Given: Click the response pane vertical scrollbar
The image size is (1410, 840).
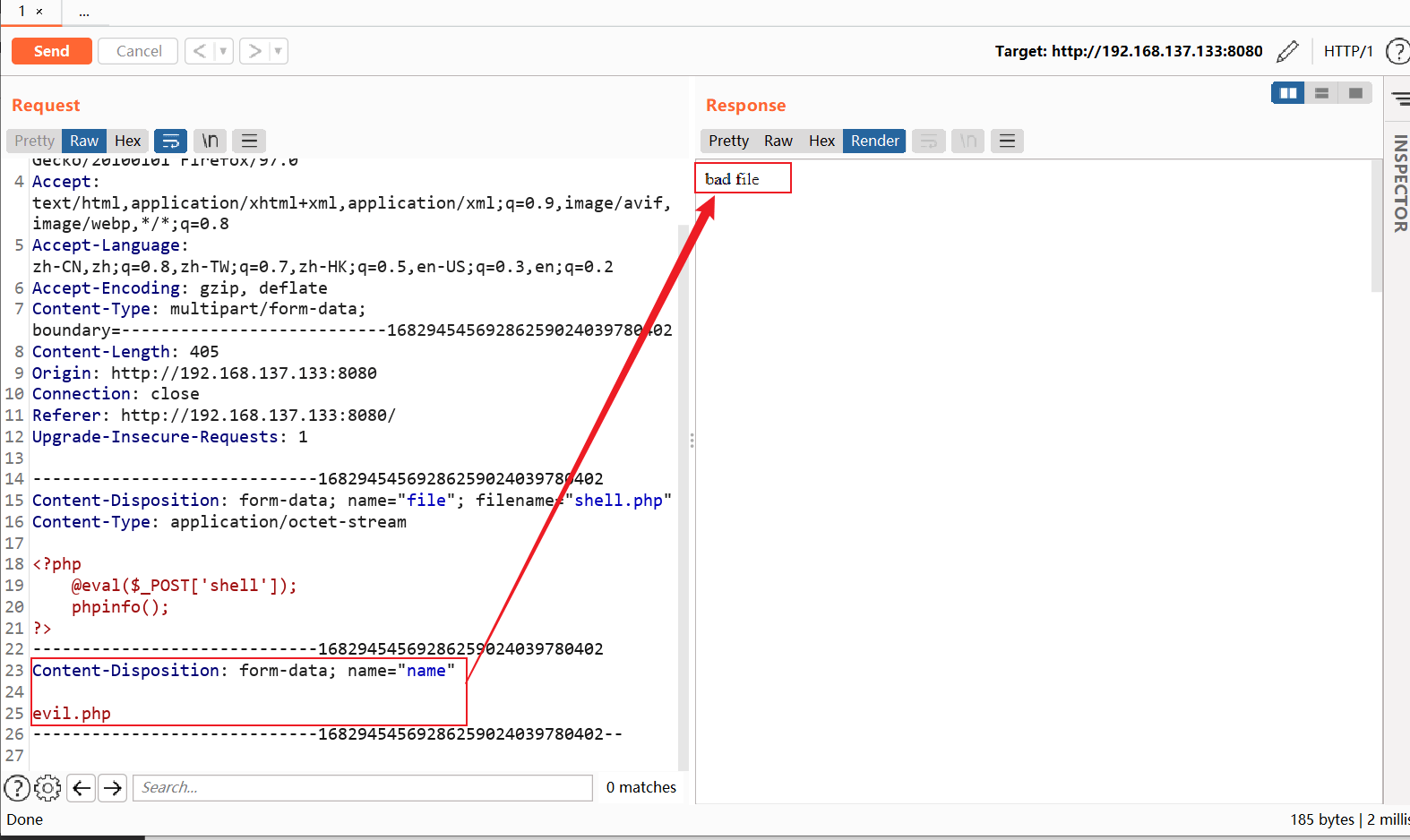Looking at the screenshot, I should [1377, 226].
